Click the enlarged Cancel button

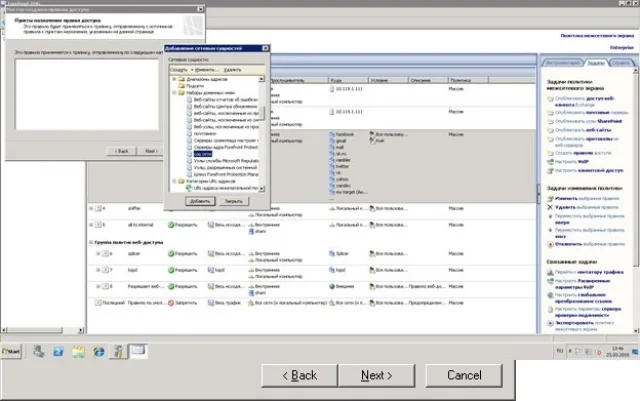pyautogui.click(x=464, y=375)
